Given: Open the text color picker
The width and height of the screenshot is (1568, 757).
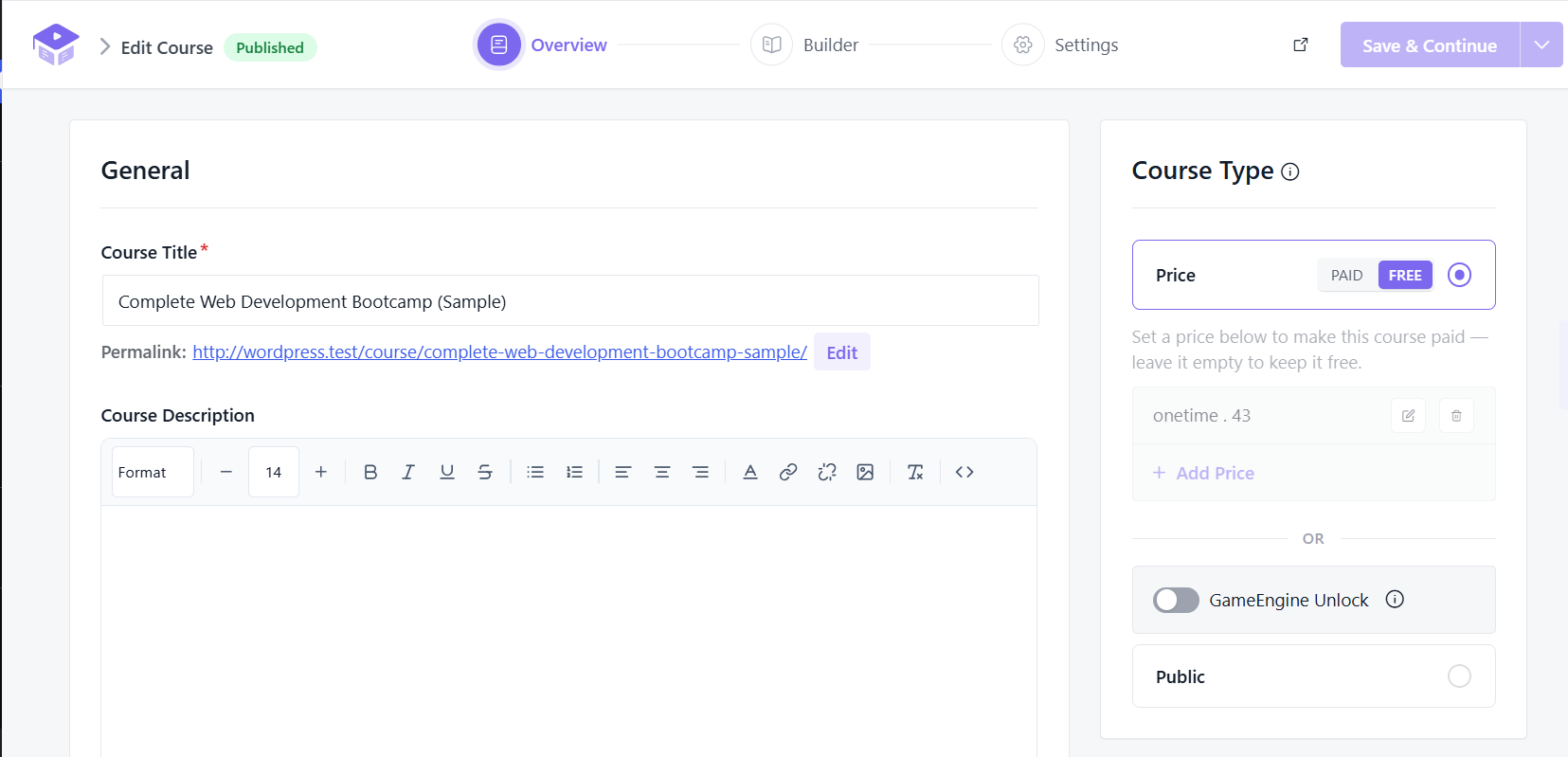Looking at the screenshot, I should [750, 472].
